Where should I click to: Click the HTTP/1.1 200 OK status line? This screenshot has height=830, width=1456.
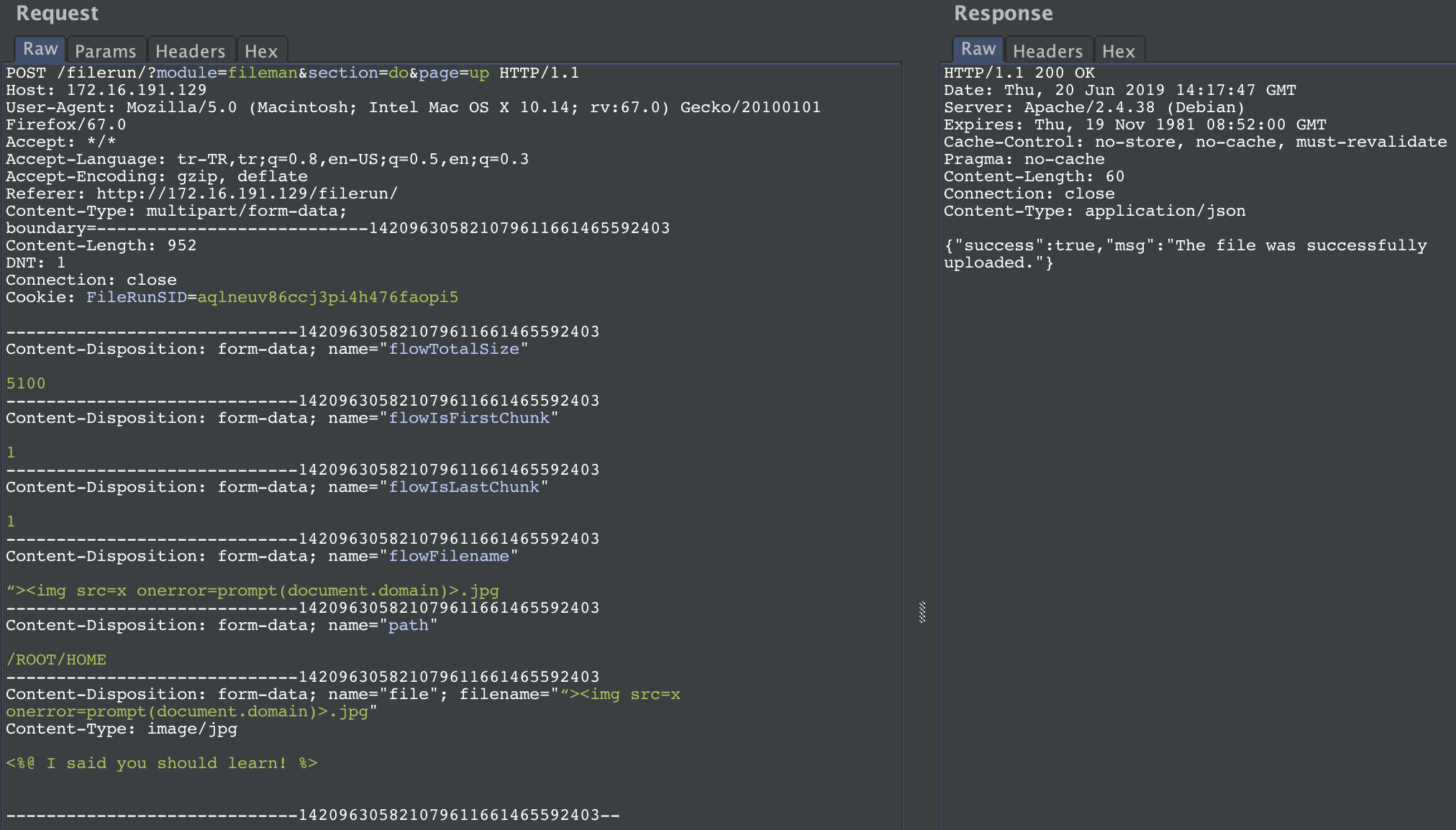coord(1019,73)
